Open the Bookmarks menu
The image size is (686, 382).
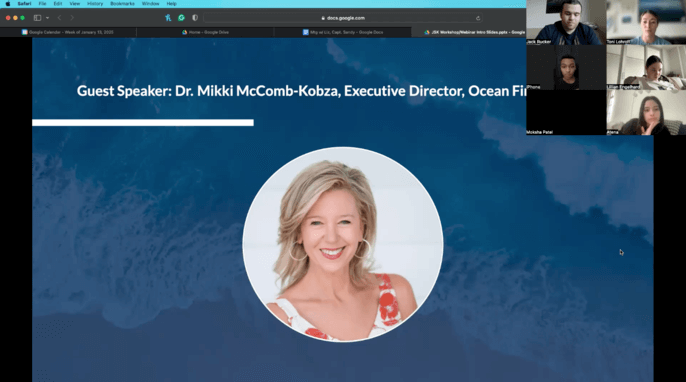(122, 4)
